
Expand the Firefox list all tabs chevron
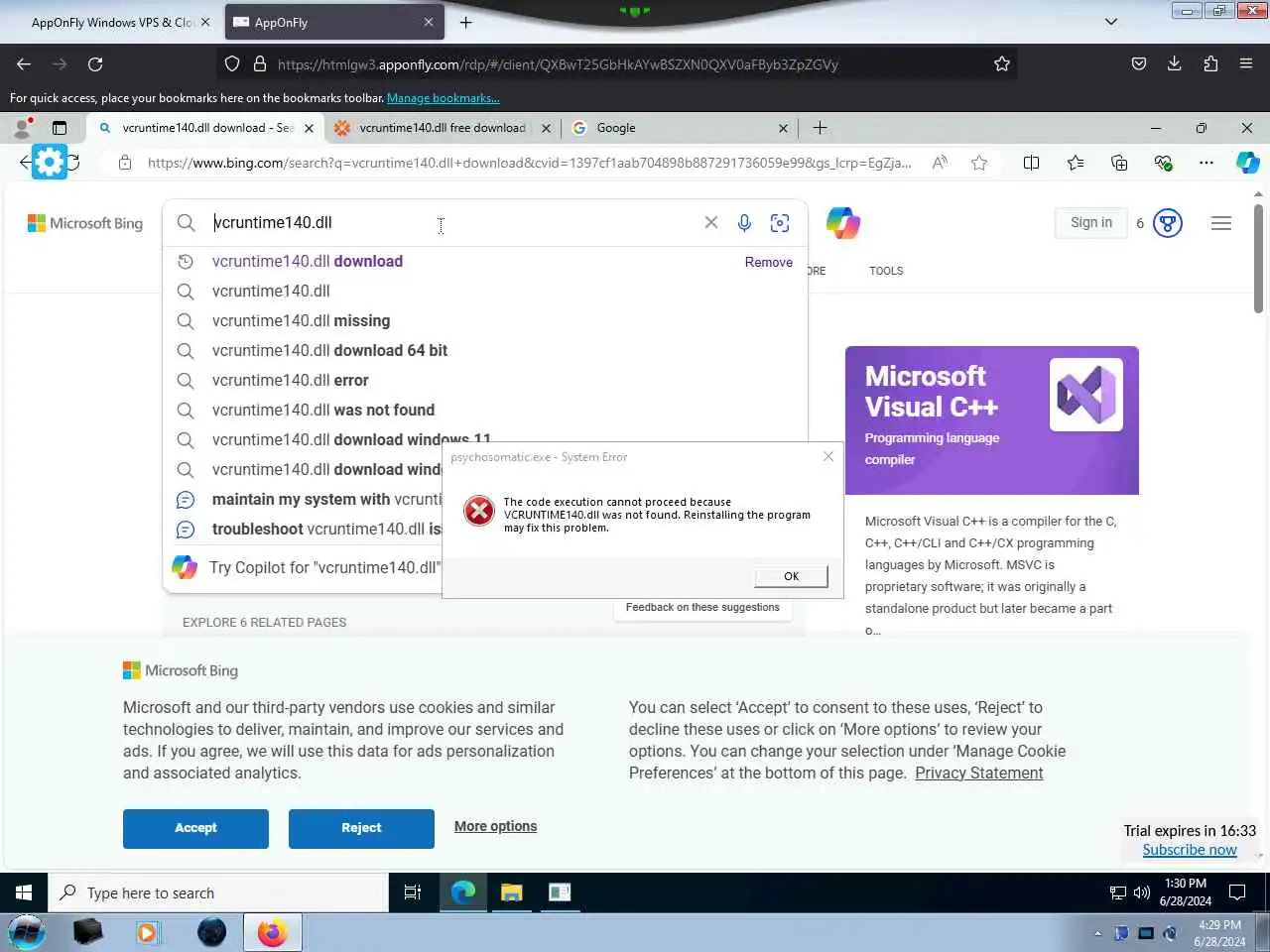[x=1111, y=22]
